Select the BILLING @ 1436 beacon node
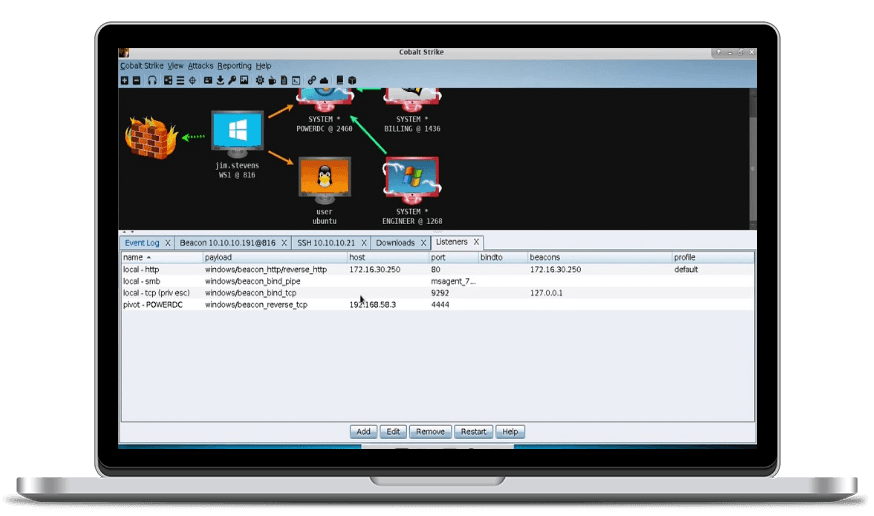Image resolution: width=874 pixels, height=516 pixels. tap(412, 100)
